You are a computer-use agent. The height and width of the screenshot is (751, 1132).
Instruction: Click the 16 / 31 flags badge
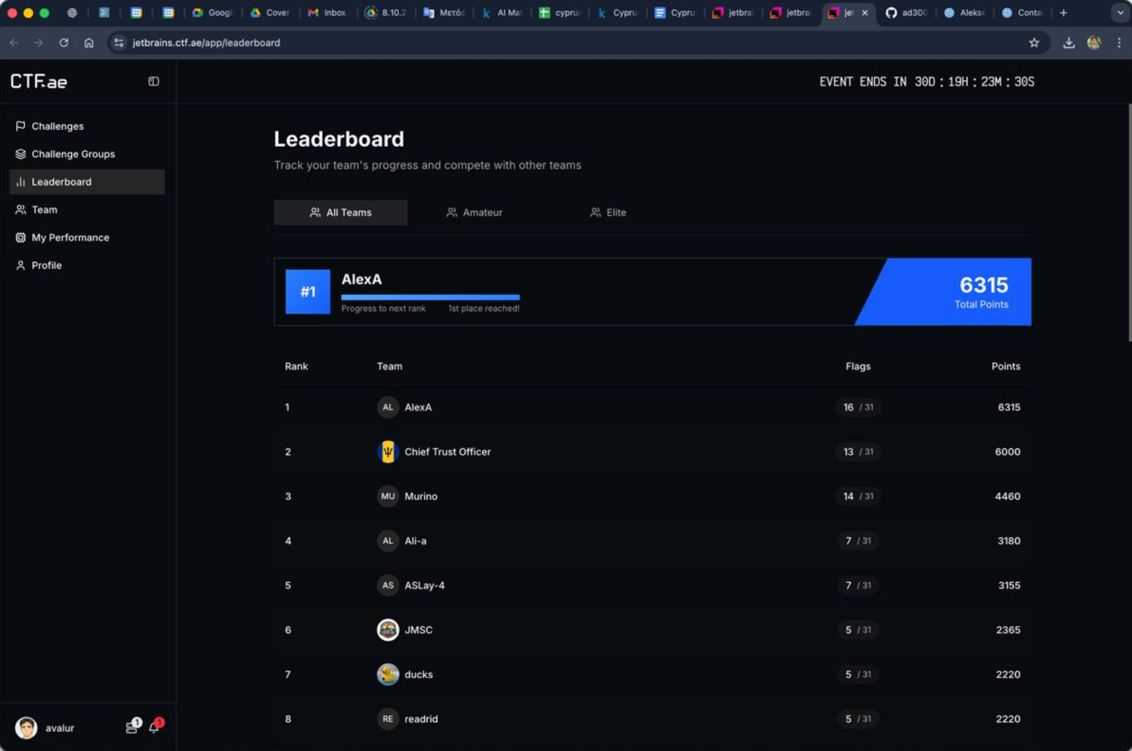pos(858,407)
